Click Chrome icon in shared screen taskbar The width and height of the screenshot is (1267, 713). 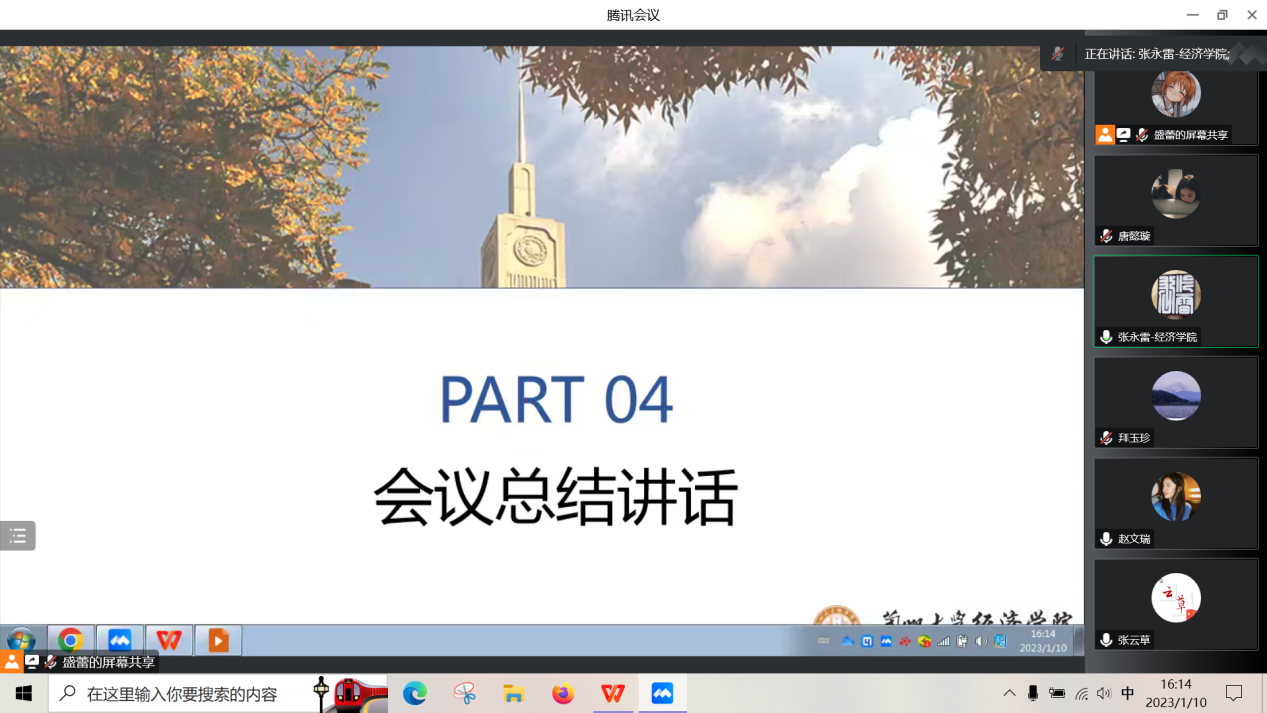70,640
